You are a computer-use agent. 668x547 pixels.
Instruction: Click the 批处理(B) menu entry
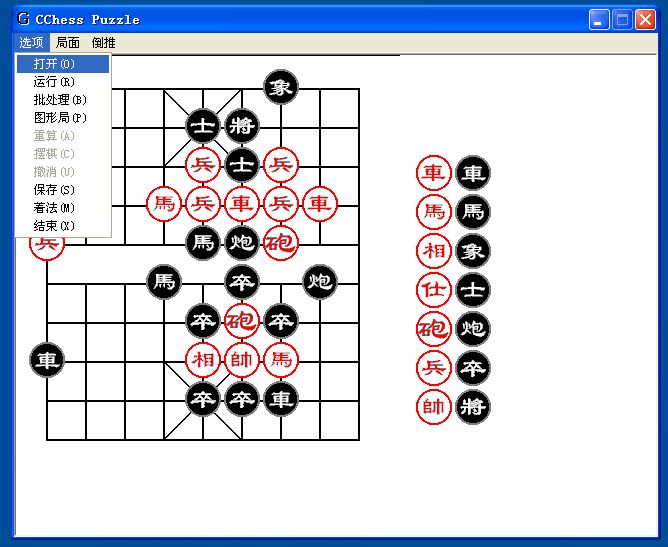62,100
